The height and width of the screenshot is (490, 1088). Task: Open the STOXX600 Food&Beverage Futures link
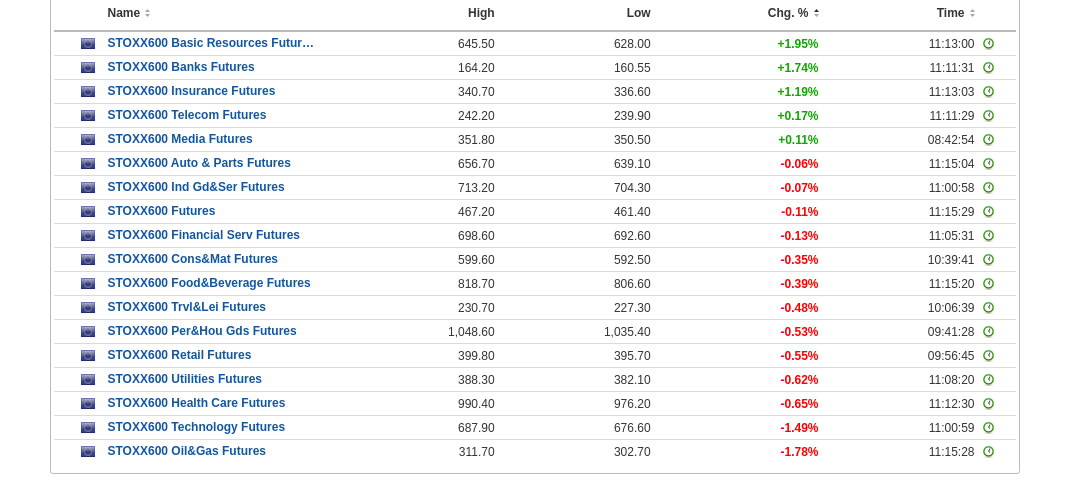[x=209, y=283]
